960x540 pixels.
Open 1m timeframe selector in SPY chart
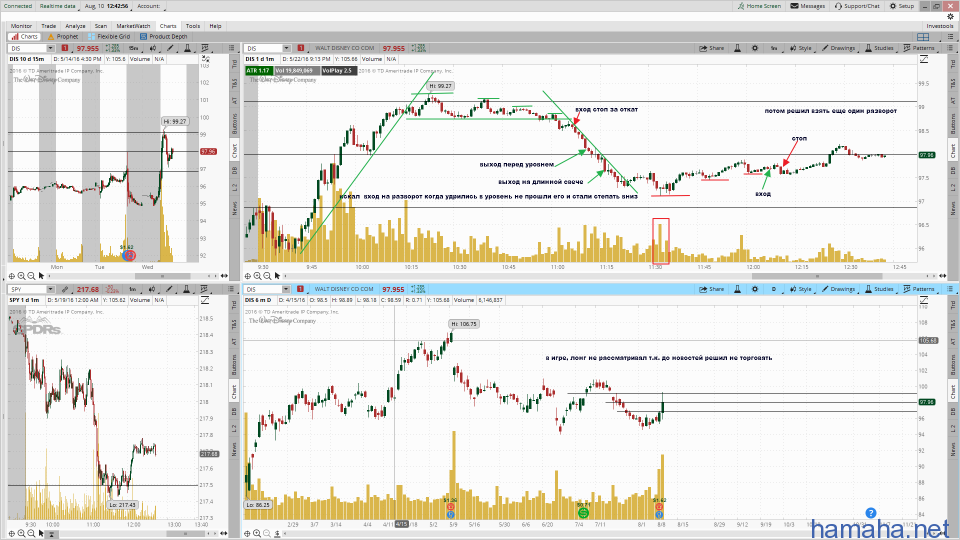(133, 290)
